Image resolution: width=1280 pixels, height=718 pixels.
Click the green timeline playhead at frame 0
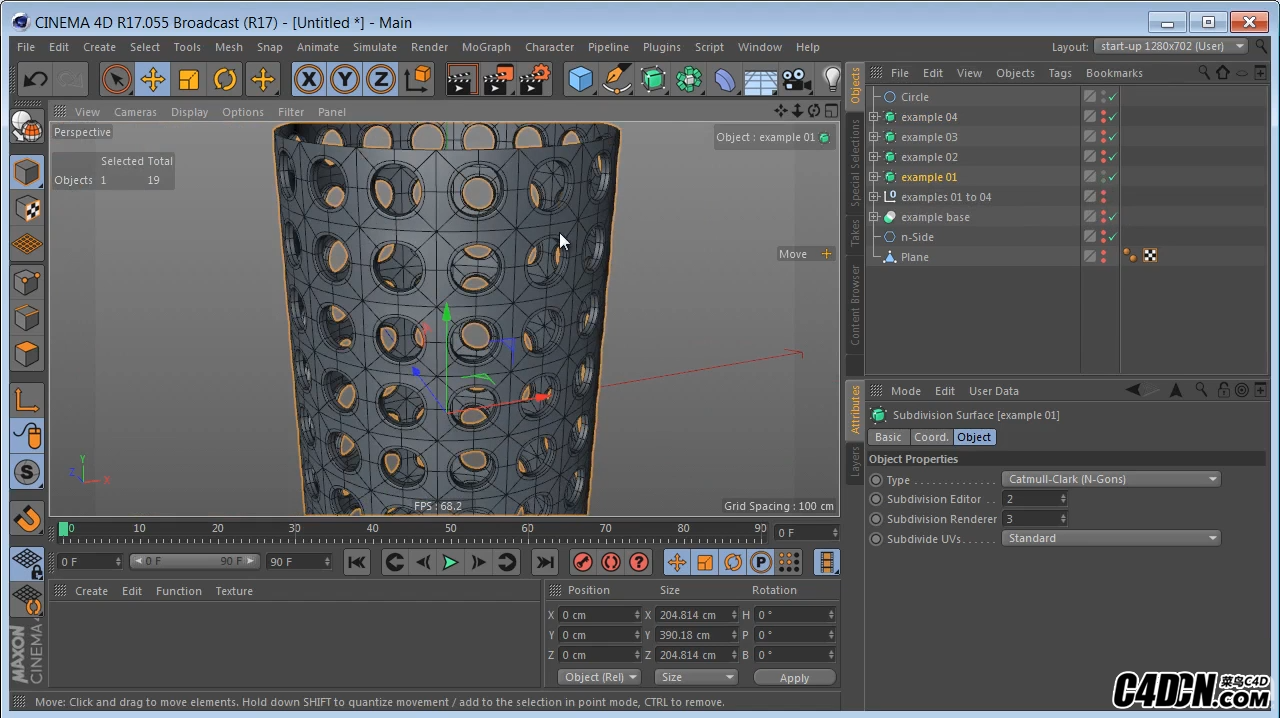64,528
